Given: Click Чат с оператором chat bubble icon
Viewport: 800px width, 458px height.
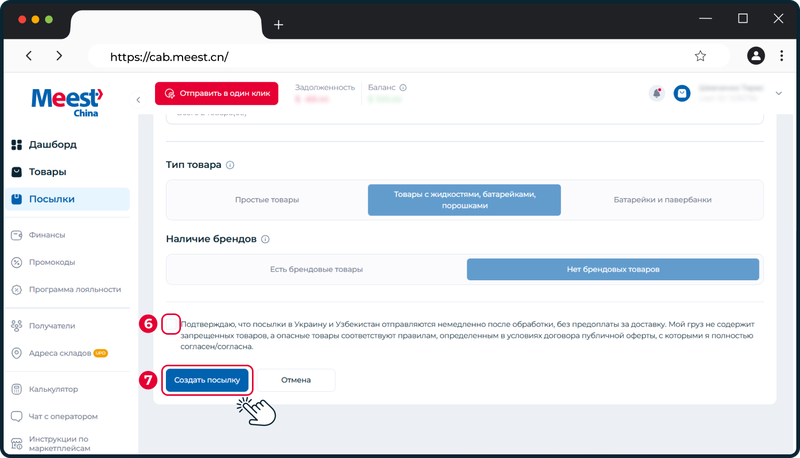Looking at the screenshot, I should [x=16, y=417].
